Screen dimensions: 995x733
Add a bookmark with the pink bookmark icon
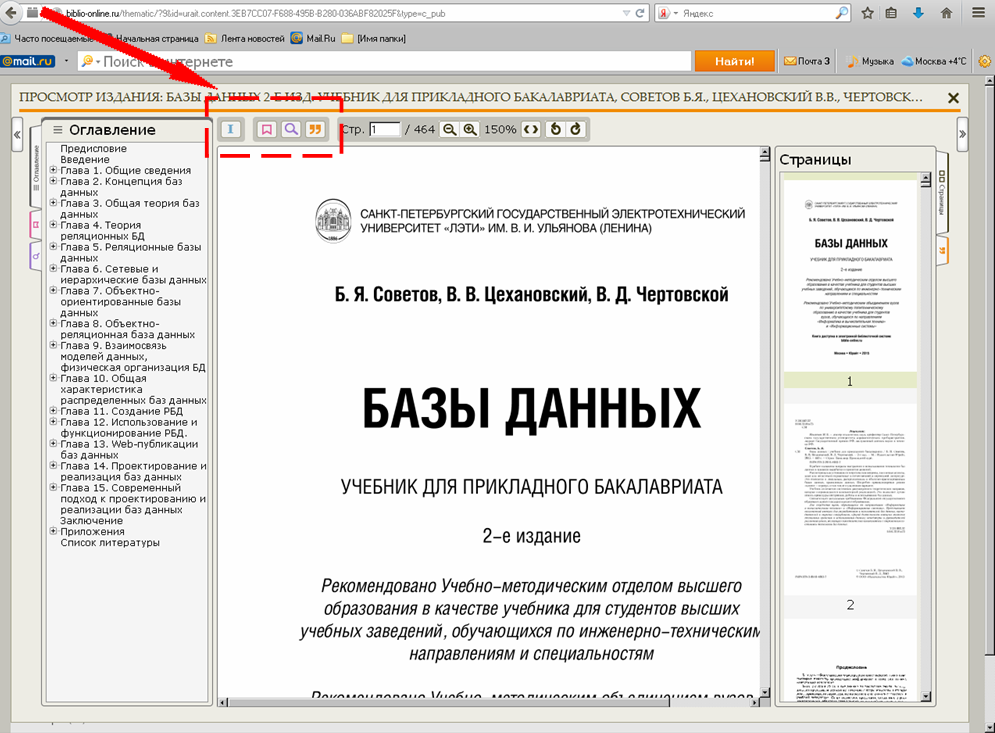[267, 129]
